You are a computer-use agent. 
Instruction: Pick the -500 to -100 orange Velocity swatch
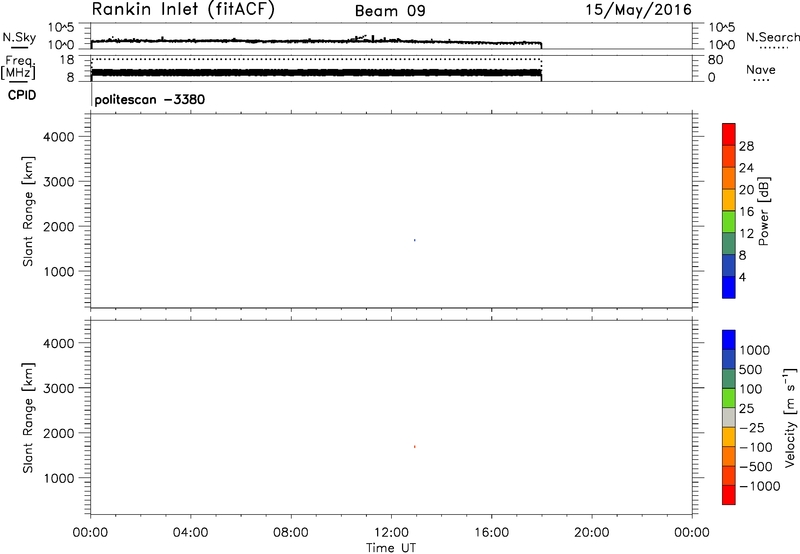tap(729, 457)
